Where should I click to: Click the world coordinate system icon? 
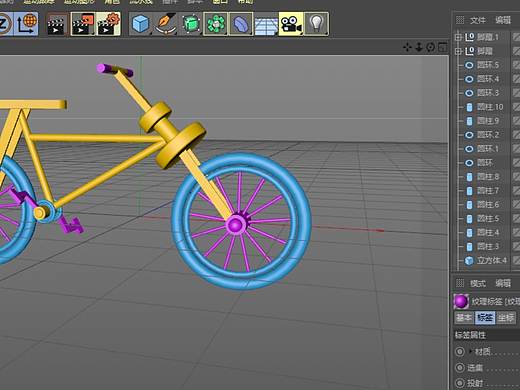[x=26, y=24]
